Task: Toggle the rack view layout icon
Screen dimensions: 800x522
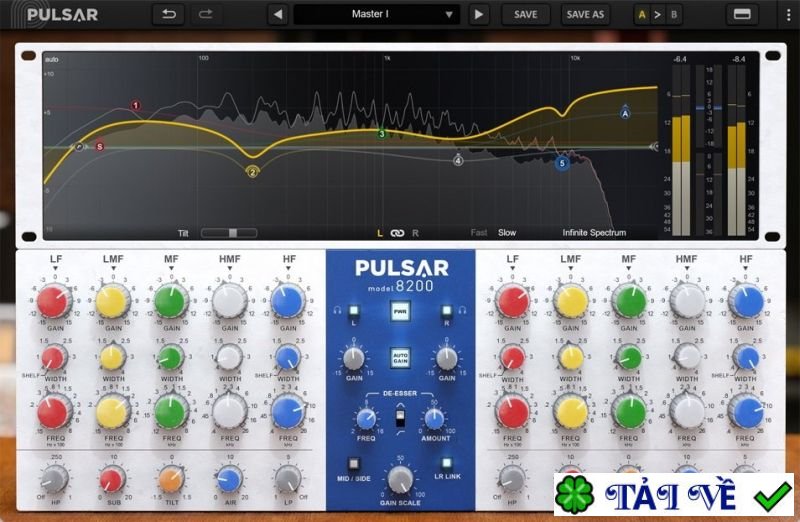Action: [742, 14]
